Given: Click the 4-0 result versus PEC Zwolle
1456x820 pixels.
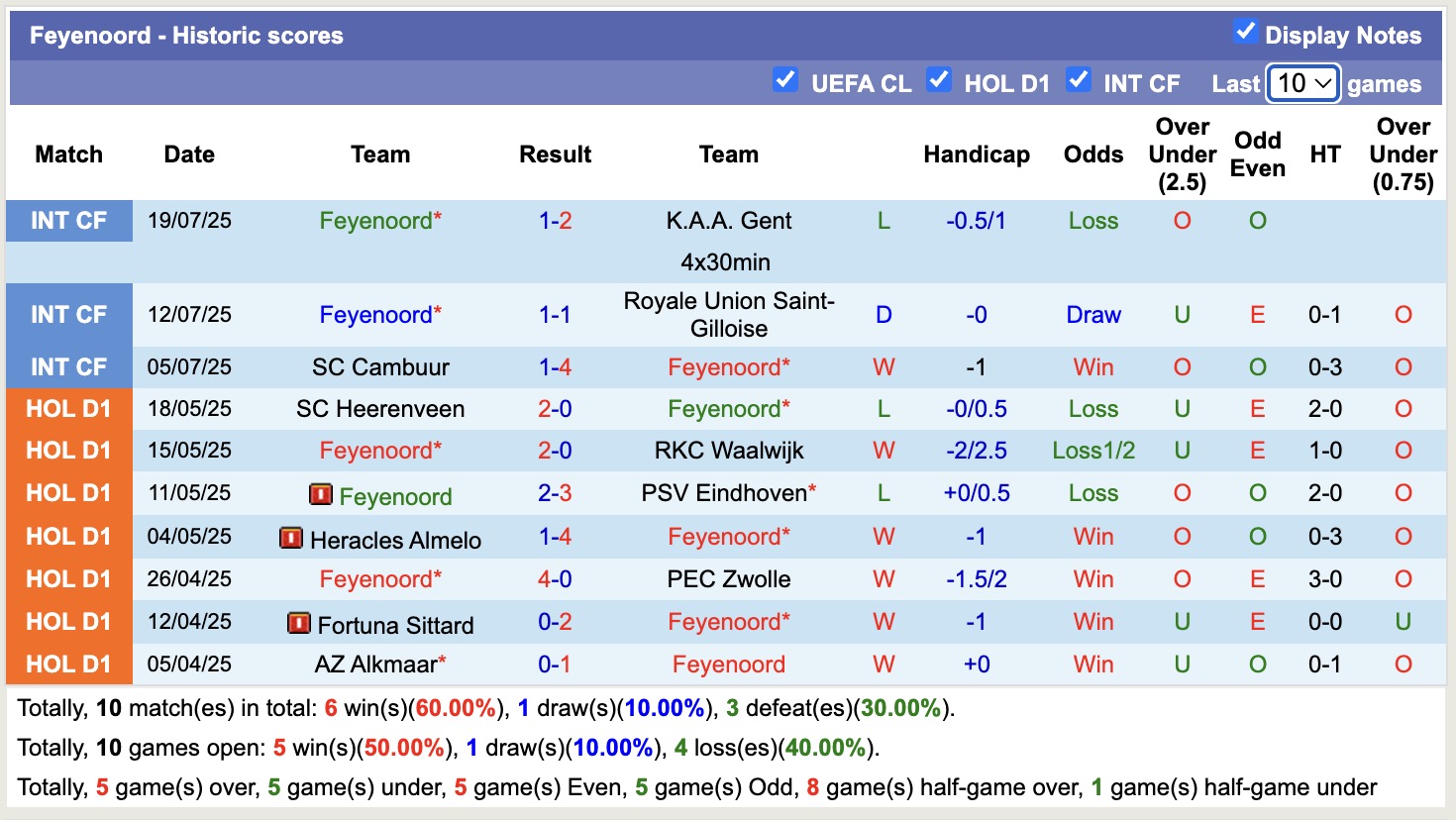Looking at the screenshot, I should pos(555,579).
